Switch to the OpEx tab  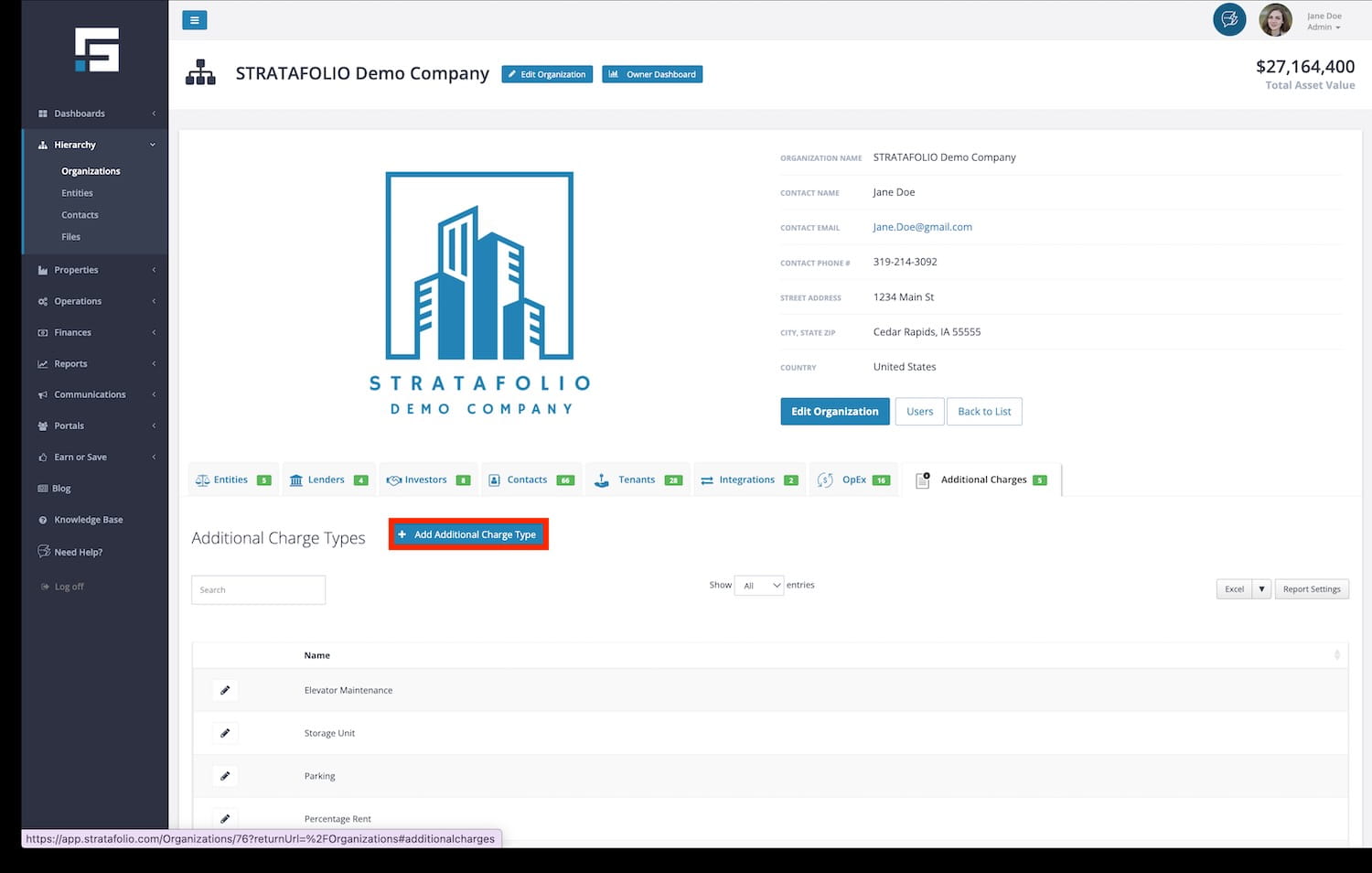pyautogui.click(x=853, y=480)
